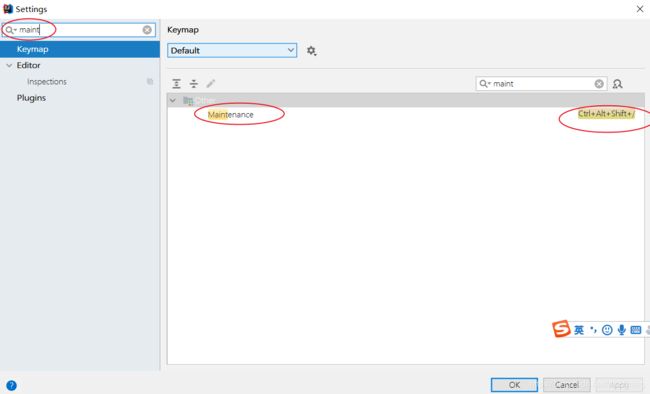650x394 pixels.
Task: Select Keymap in the settings sidebar
Action: point(80,49)
